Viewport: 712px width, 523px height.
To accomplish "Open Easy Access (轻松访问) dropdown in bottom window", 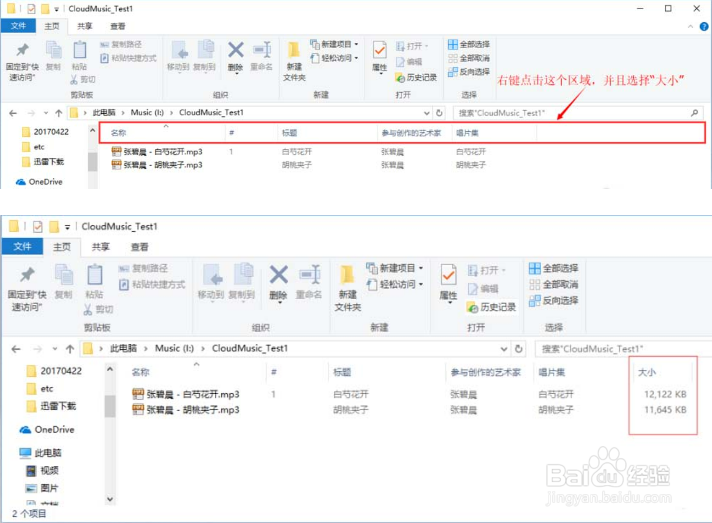I will 395,284.
